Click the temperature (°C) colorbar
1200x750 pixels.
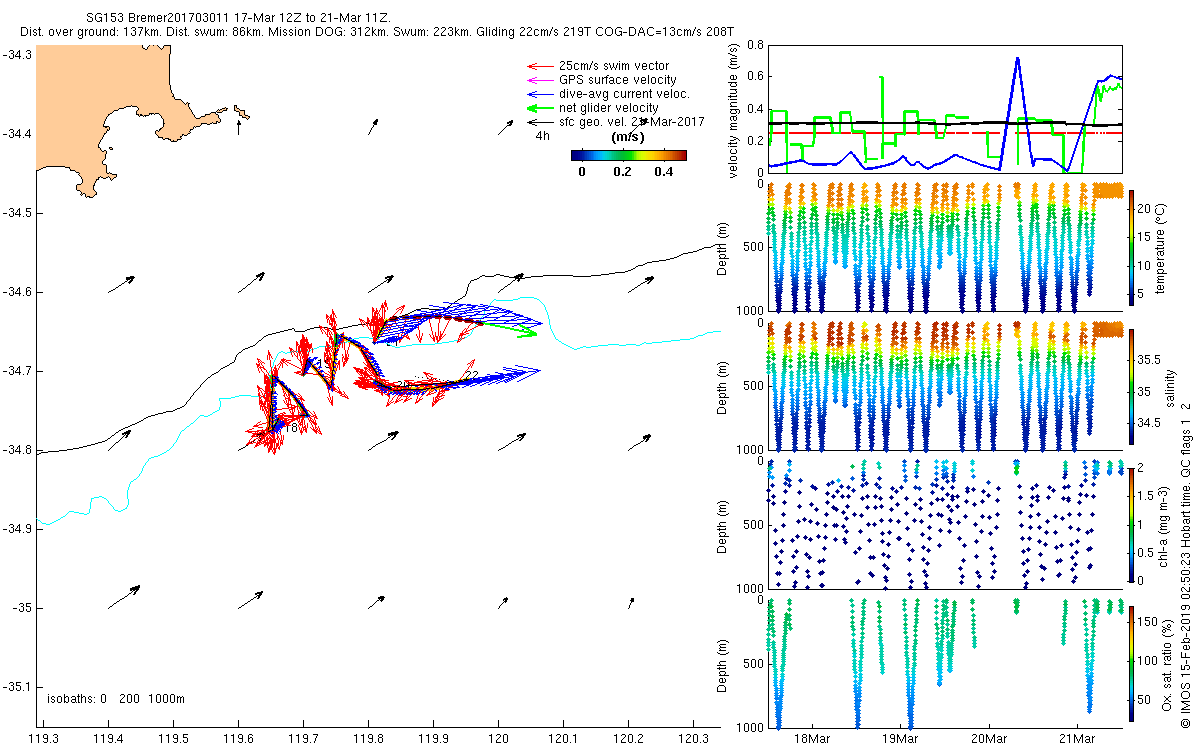point(1132,247)
